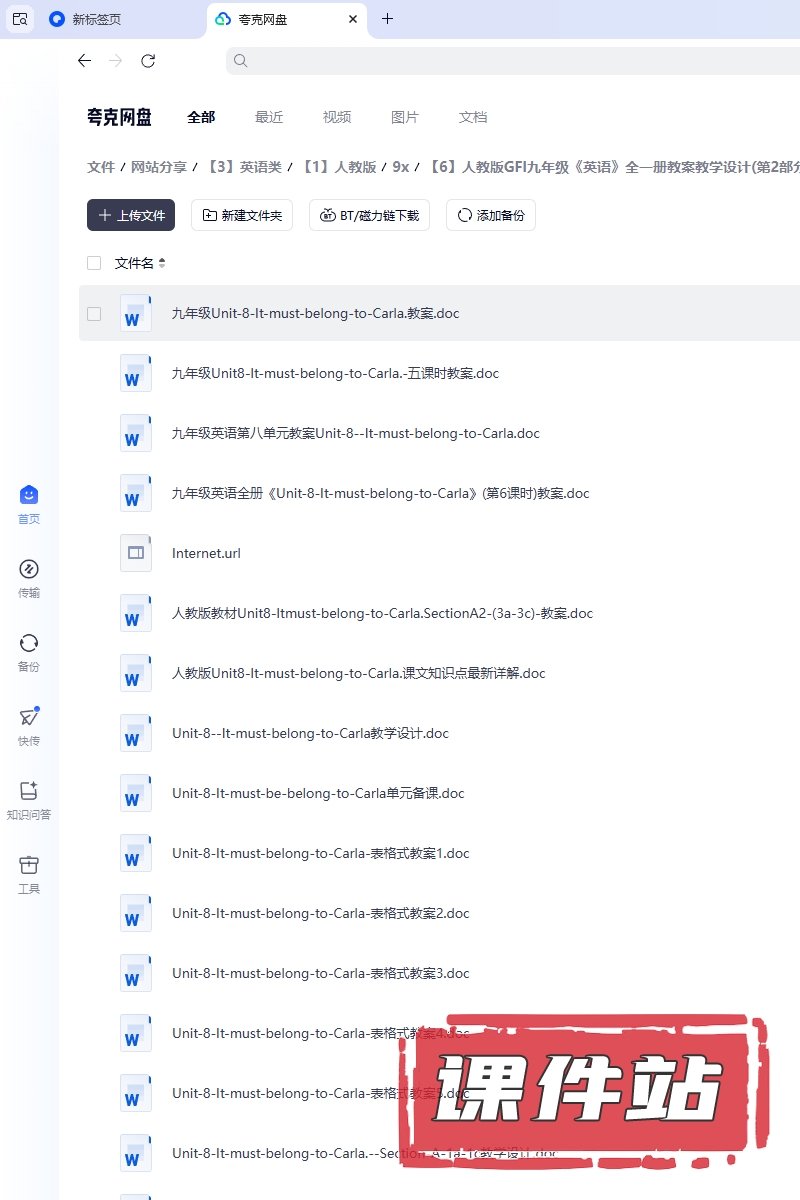Reload the page with refresh icon
This screenshot has width=800, height=1200.
pyautogui.click(x=148, y=61)
